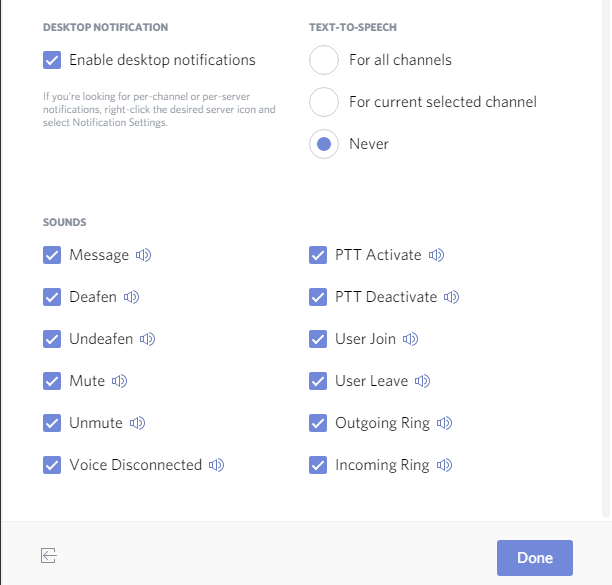Uncheck the Unmute sound checkbox
612x585 pixels.
coord(52,423)
